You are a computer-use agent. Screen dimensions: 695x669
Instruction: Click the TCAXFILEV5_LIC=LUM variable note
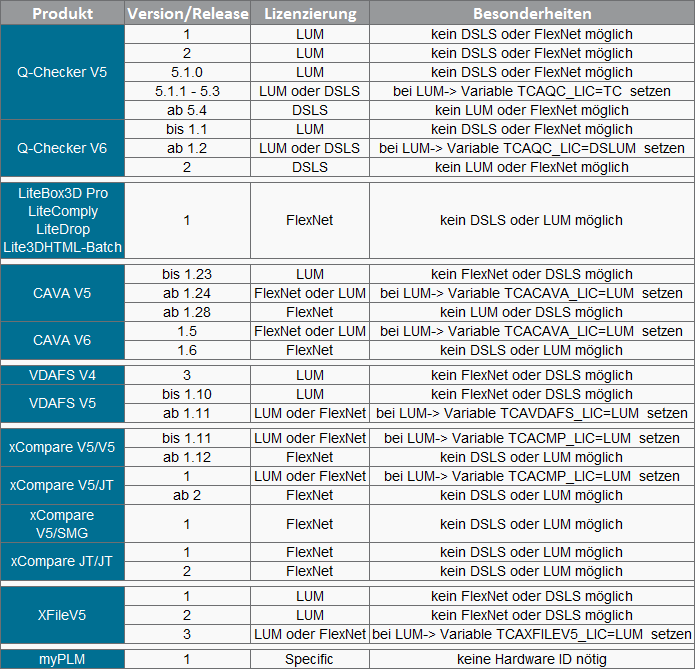532,634
